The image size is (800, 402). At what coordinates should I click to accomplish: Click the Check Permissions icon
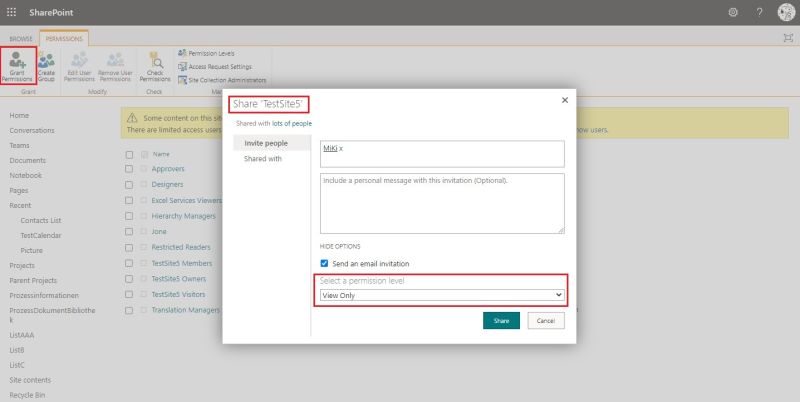[x=155, y=67]
